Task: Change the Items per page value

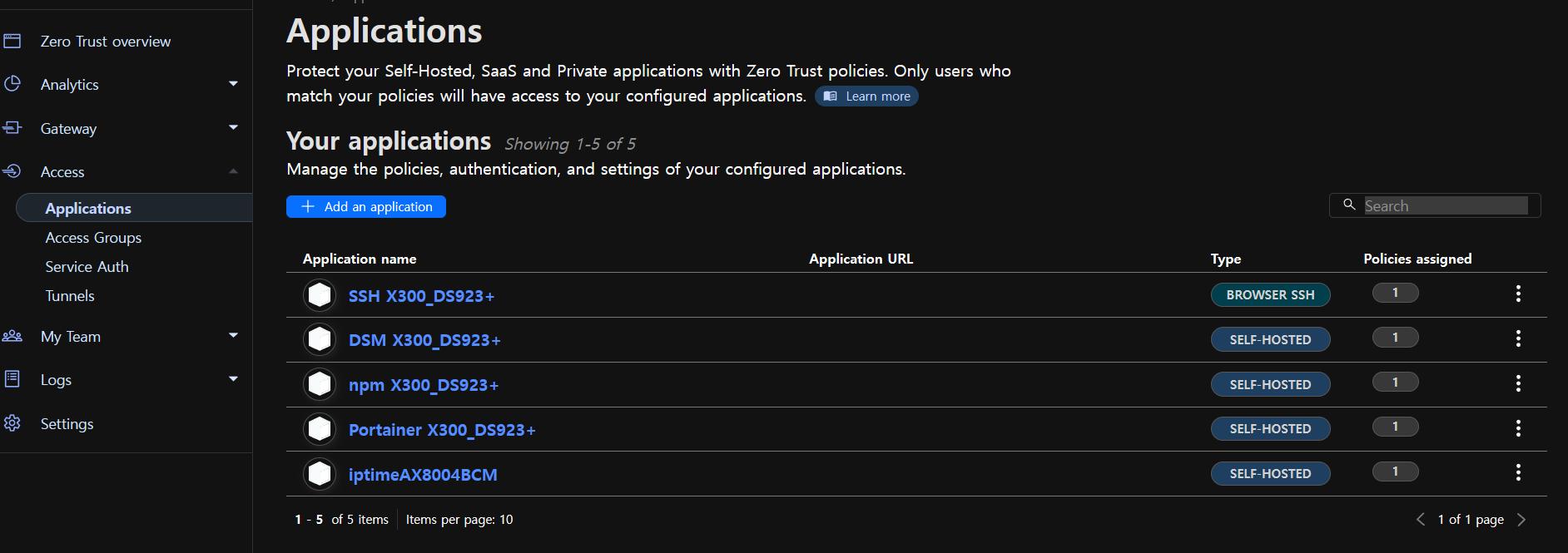Action: (x=505, y=520)
